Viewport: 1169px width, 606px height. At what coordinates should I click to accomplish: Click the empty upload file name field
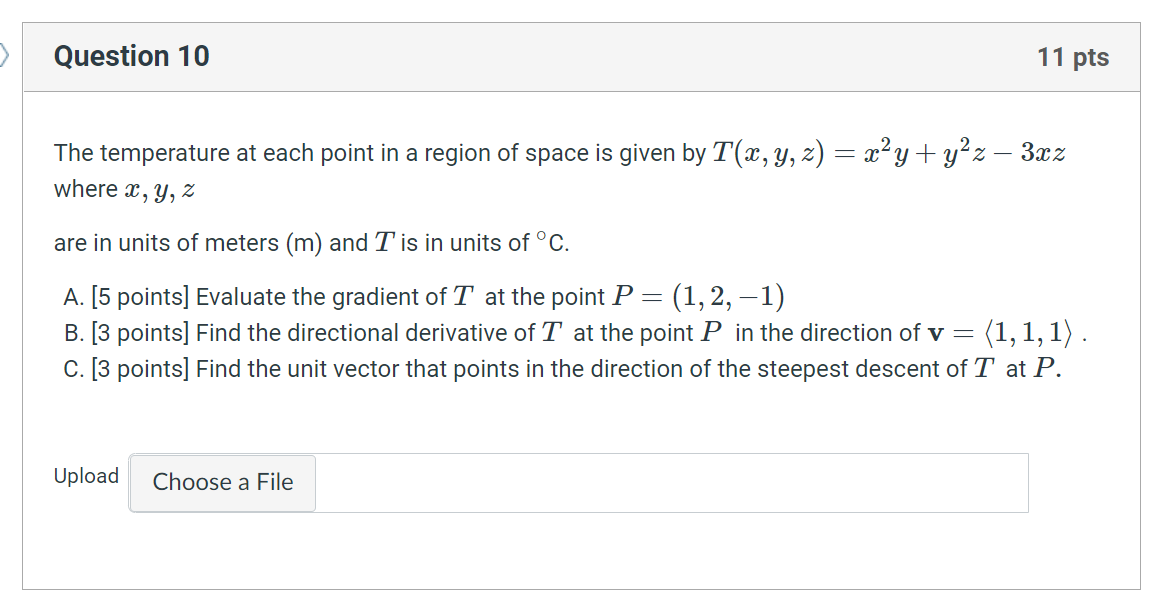671,483
